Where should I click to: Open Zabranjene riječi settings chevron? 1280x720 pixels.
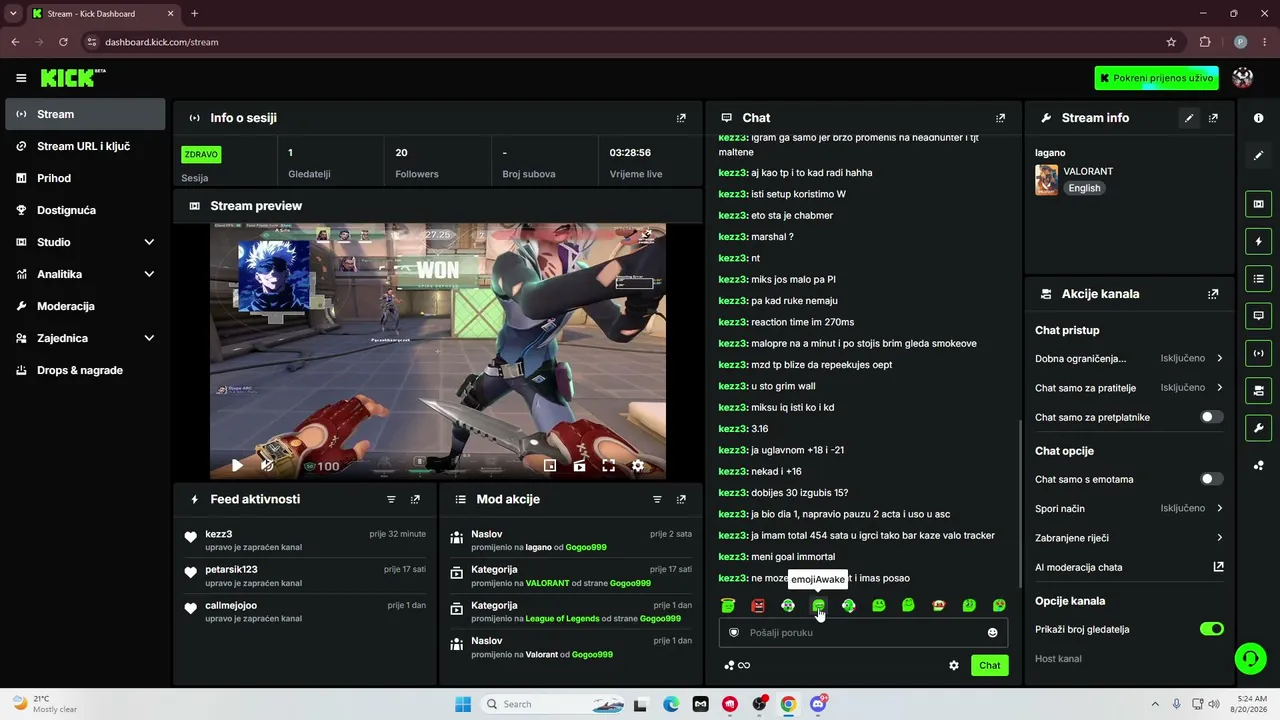tap(1219, 538)
